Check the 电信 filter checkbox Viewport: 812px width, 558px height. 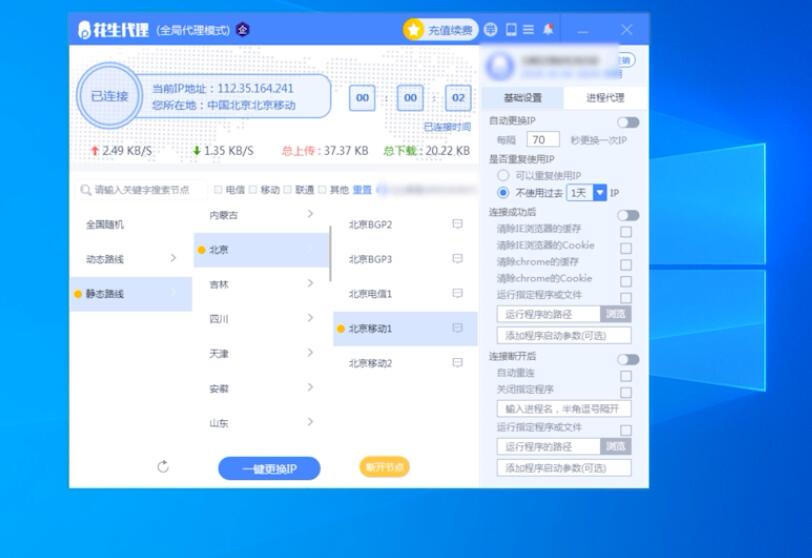pos(218,189)
